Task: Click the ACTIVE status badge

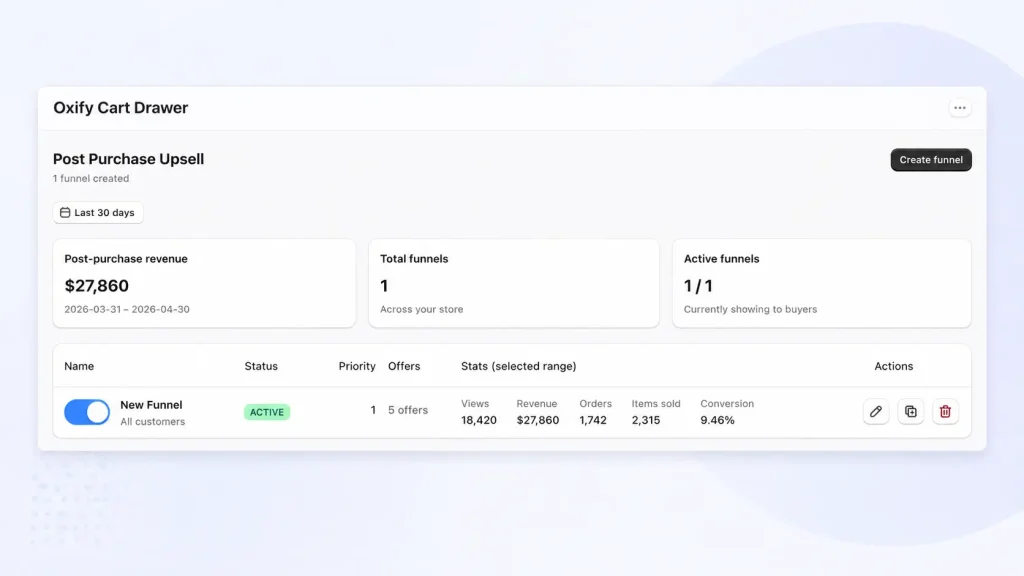Action: point(266,412)
